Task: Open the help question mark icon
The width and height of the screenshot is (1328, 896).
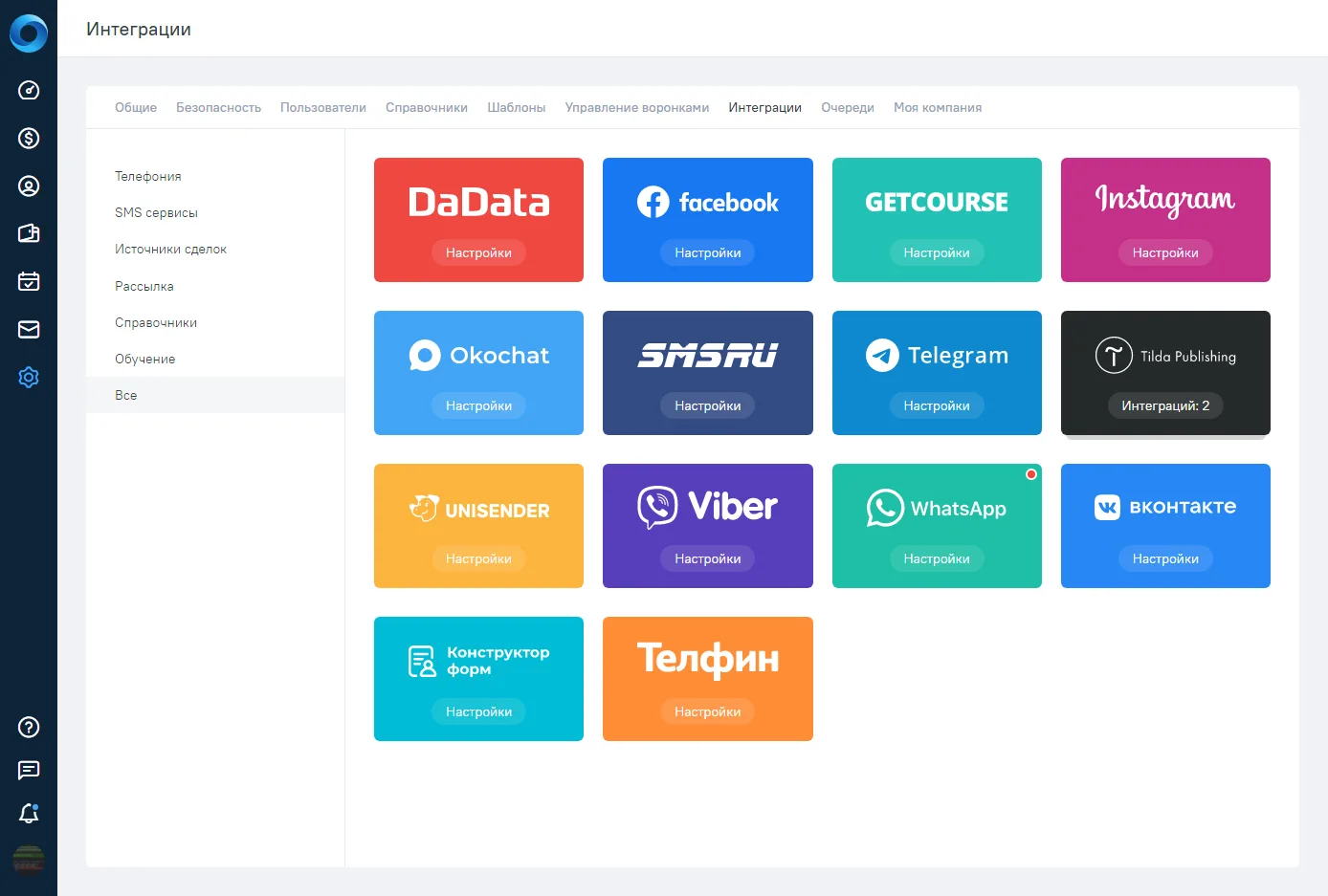Action: point(29,728)
